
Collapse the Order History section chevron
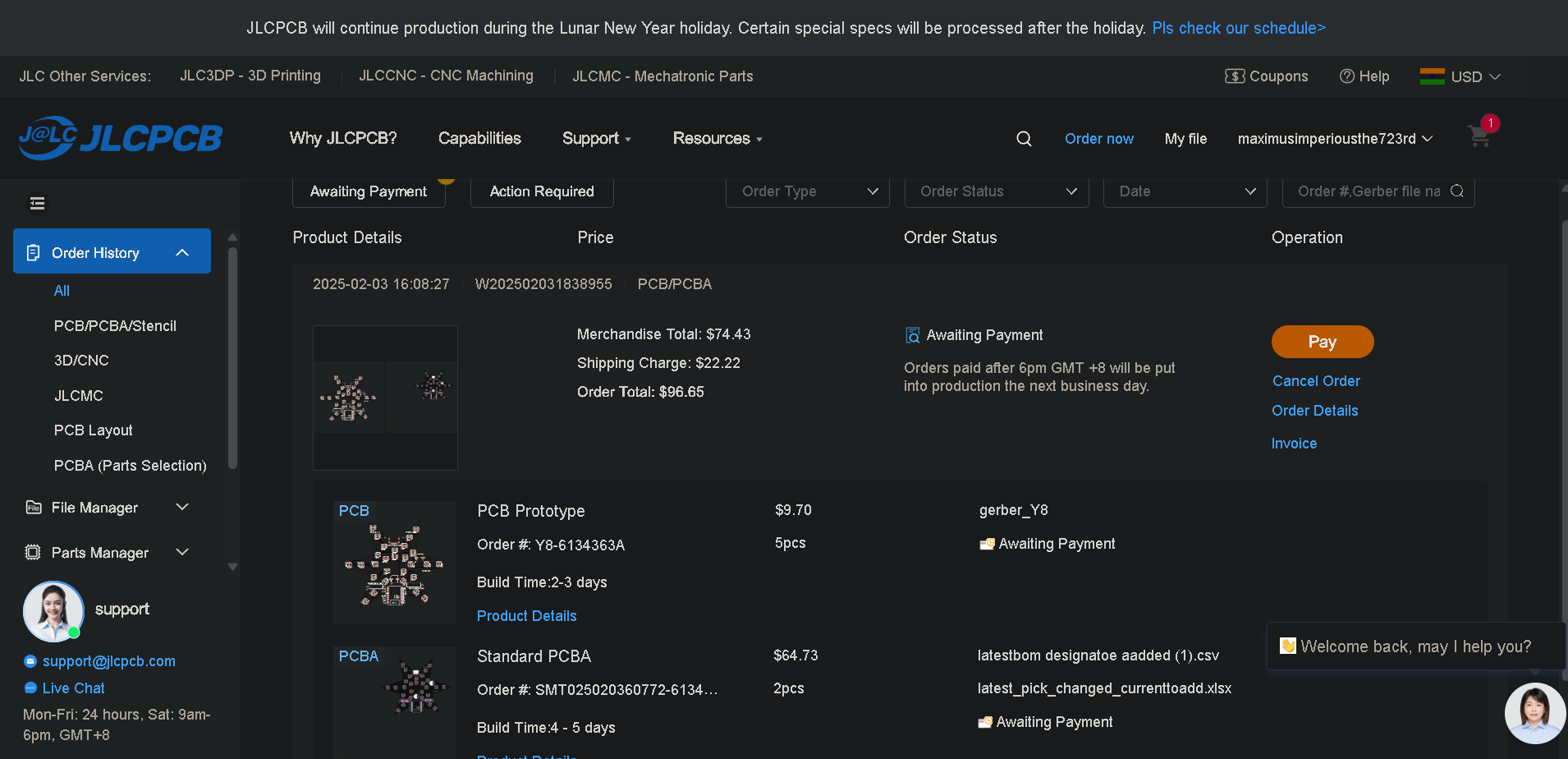tap(182, 253)
